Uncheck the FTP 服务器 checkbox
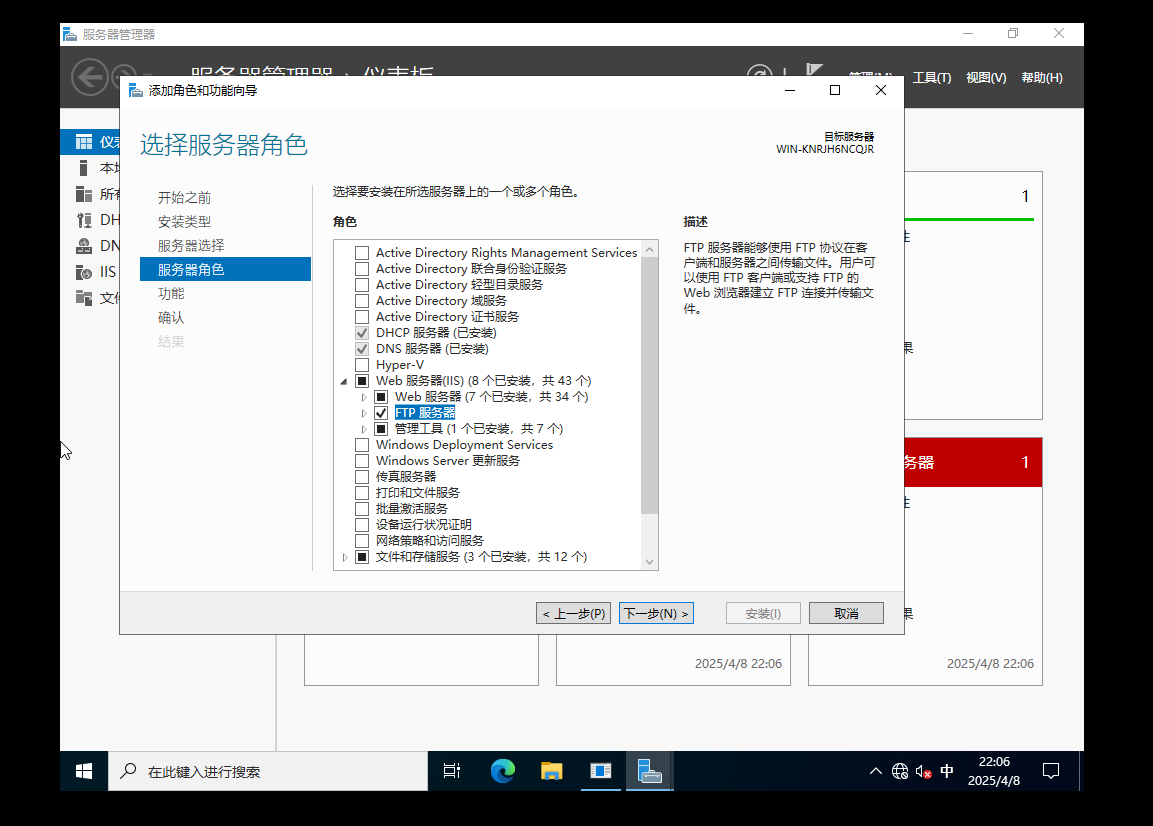The image size is (1153, 826). click(381, 413)
